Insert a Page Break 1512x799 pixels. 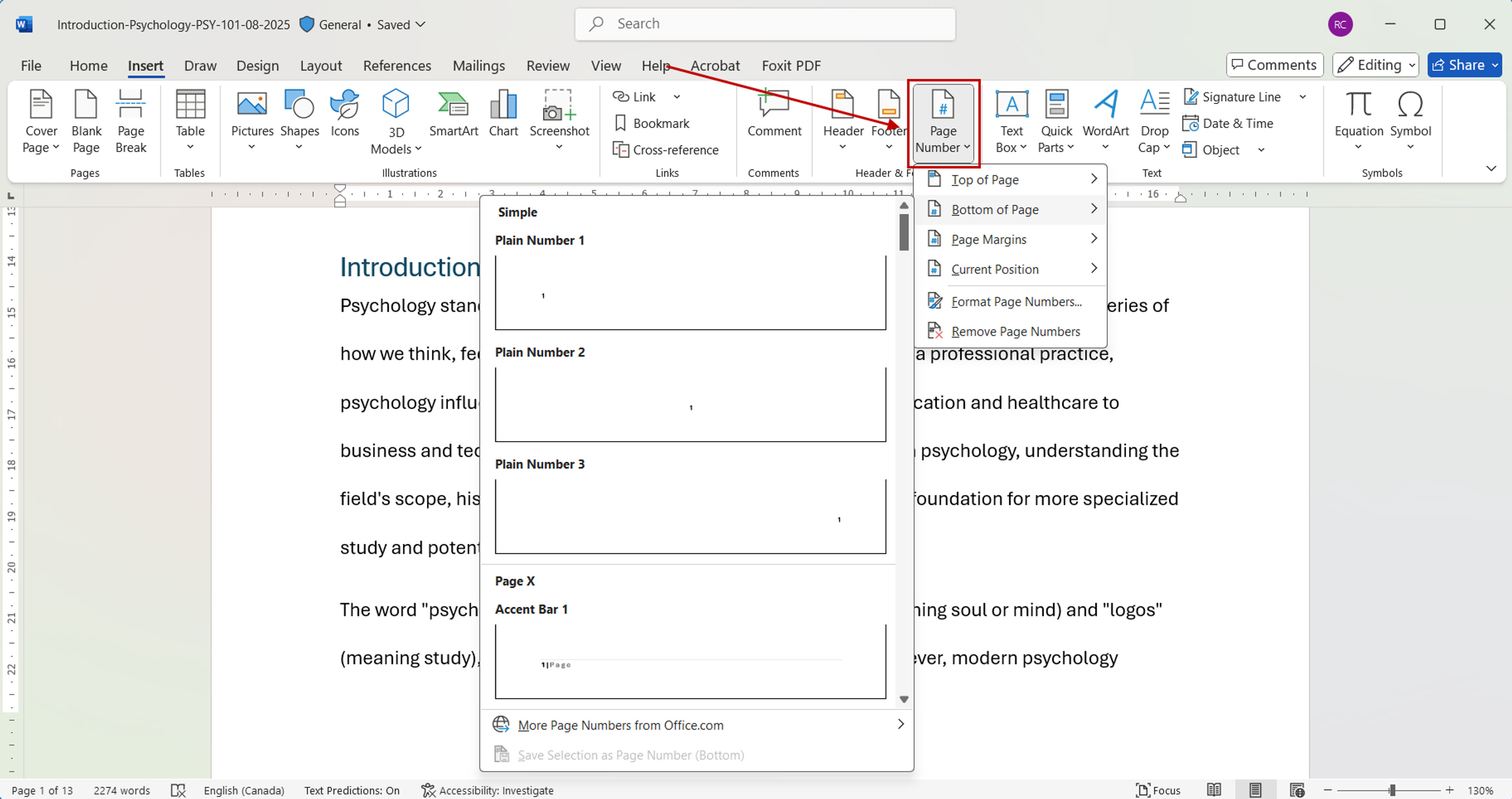pyautogui.click(x=130, y=122)
